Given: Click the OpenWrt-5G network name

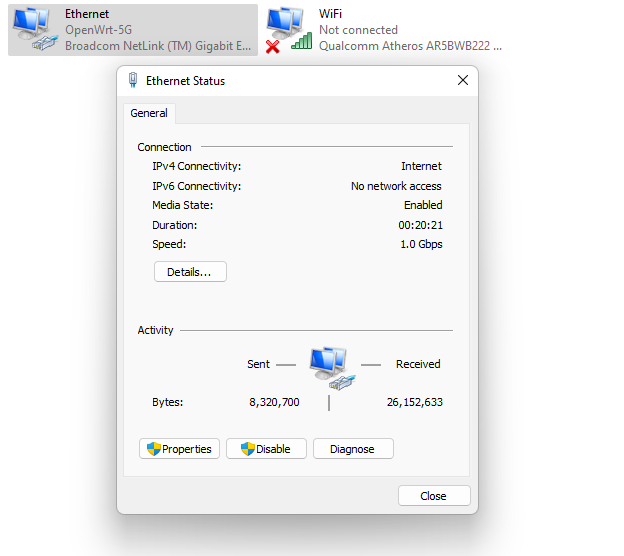Looking at the screenshot, I should point(98,30).
